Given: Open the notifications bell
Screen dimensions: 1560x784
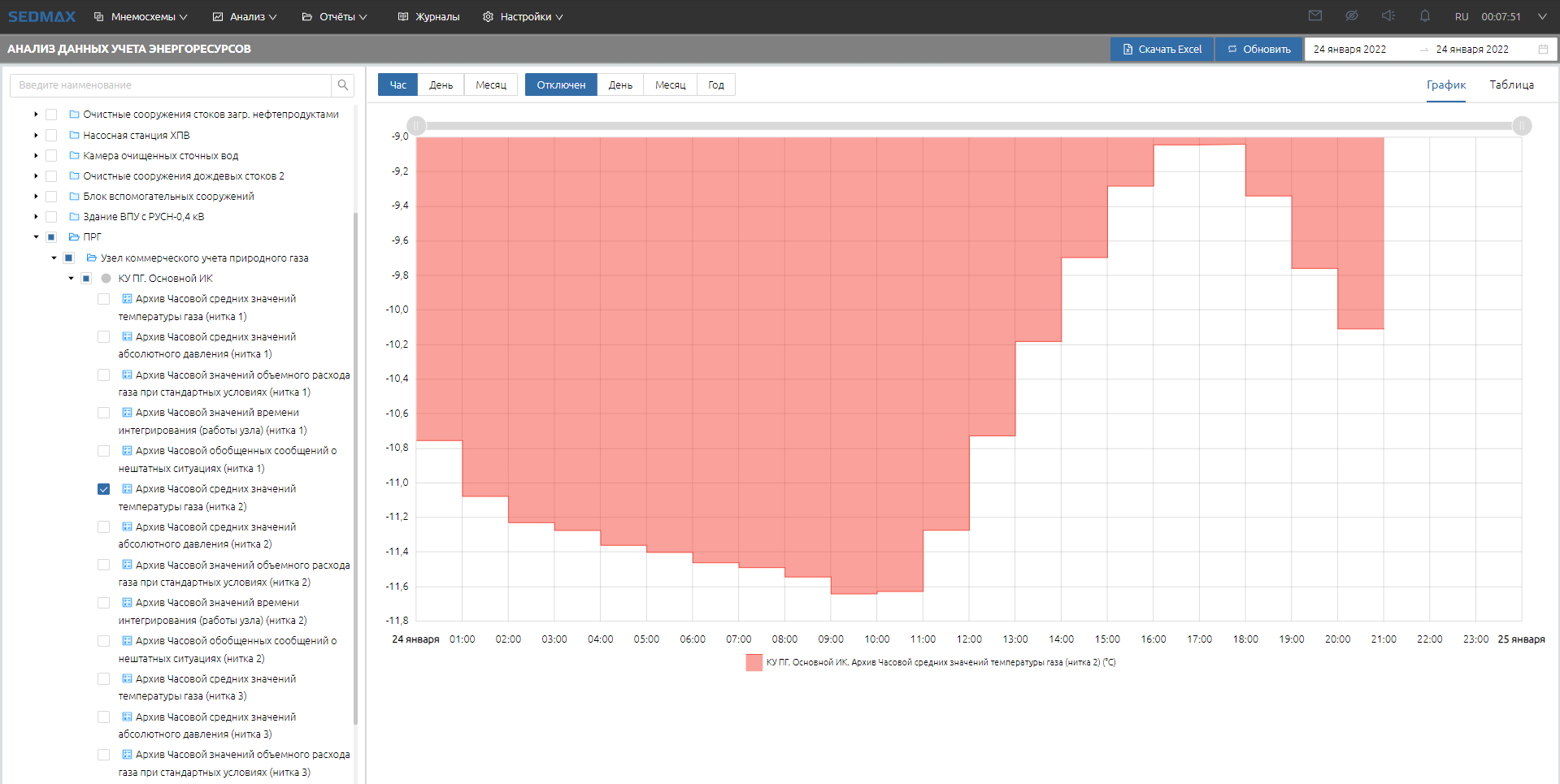Looking at the screenshot, I should [1424, 16].
